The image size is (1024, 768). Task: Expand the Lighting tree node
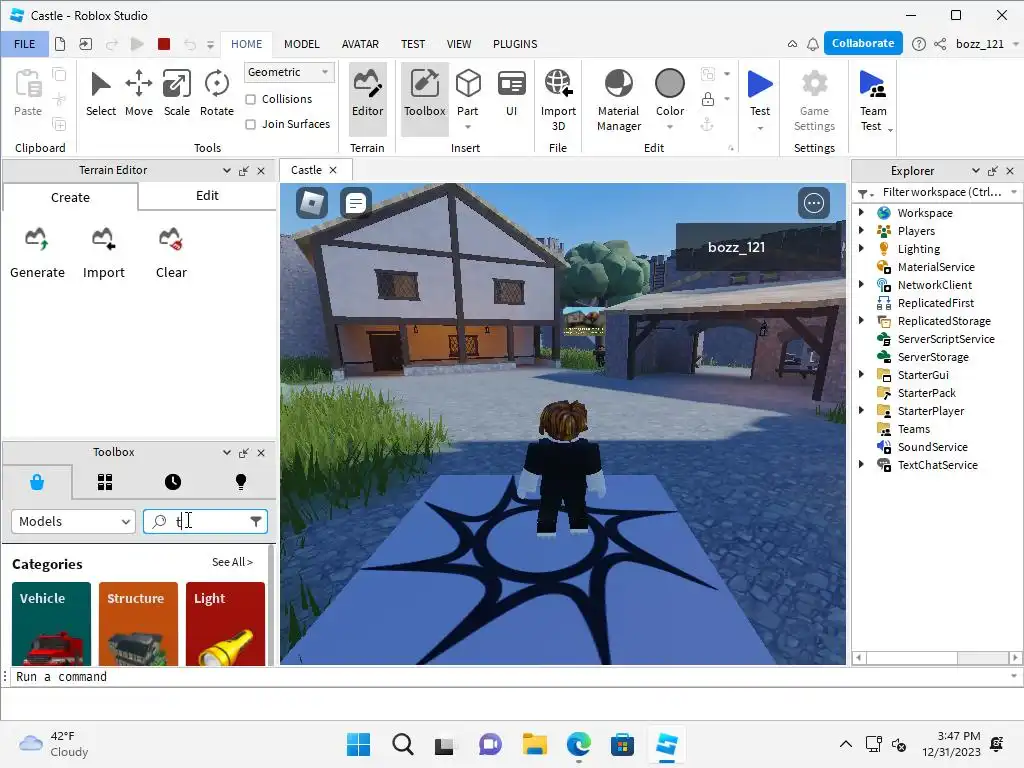(861, 248)
